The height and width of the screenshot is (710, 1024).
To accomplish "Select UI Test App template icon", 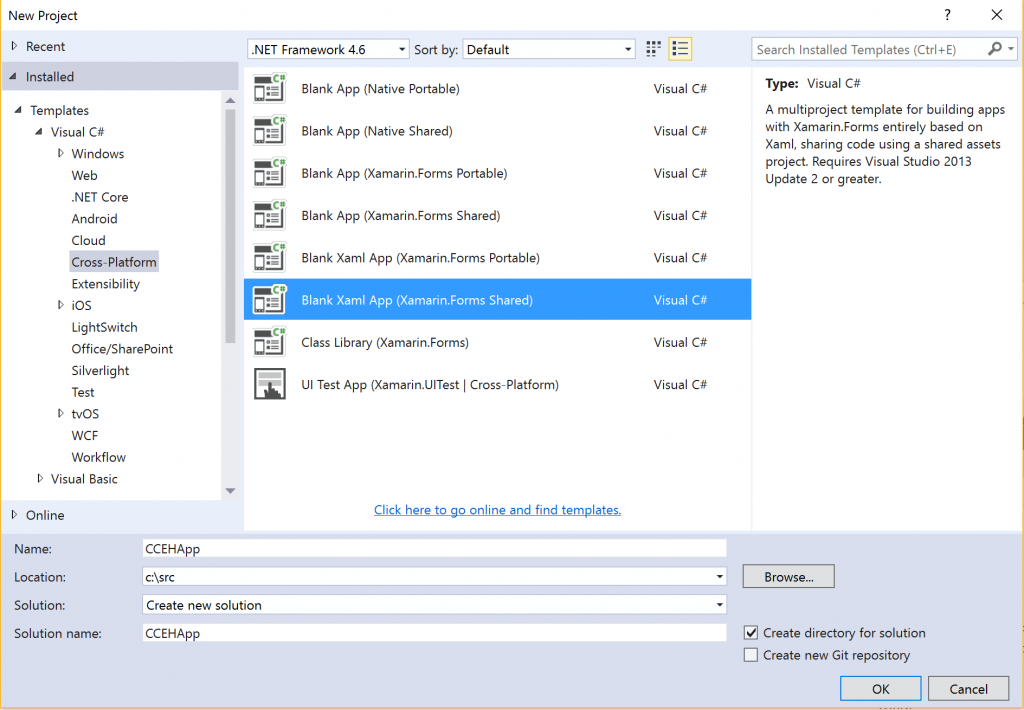I will click(x=270, y=384).
